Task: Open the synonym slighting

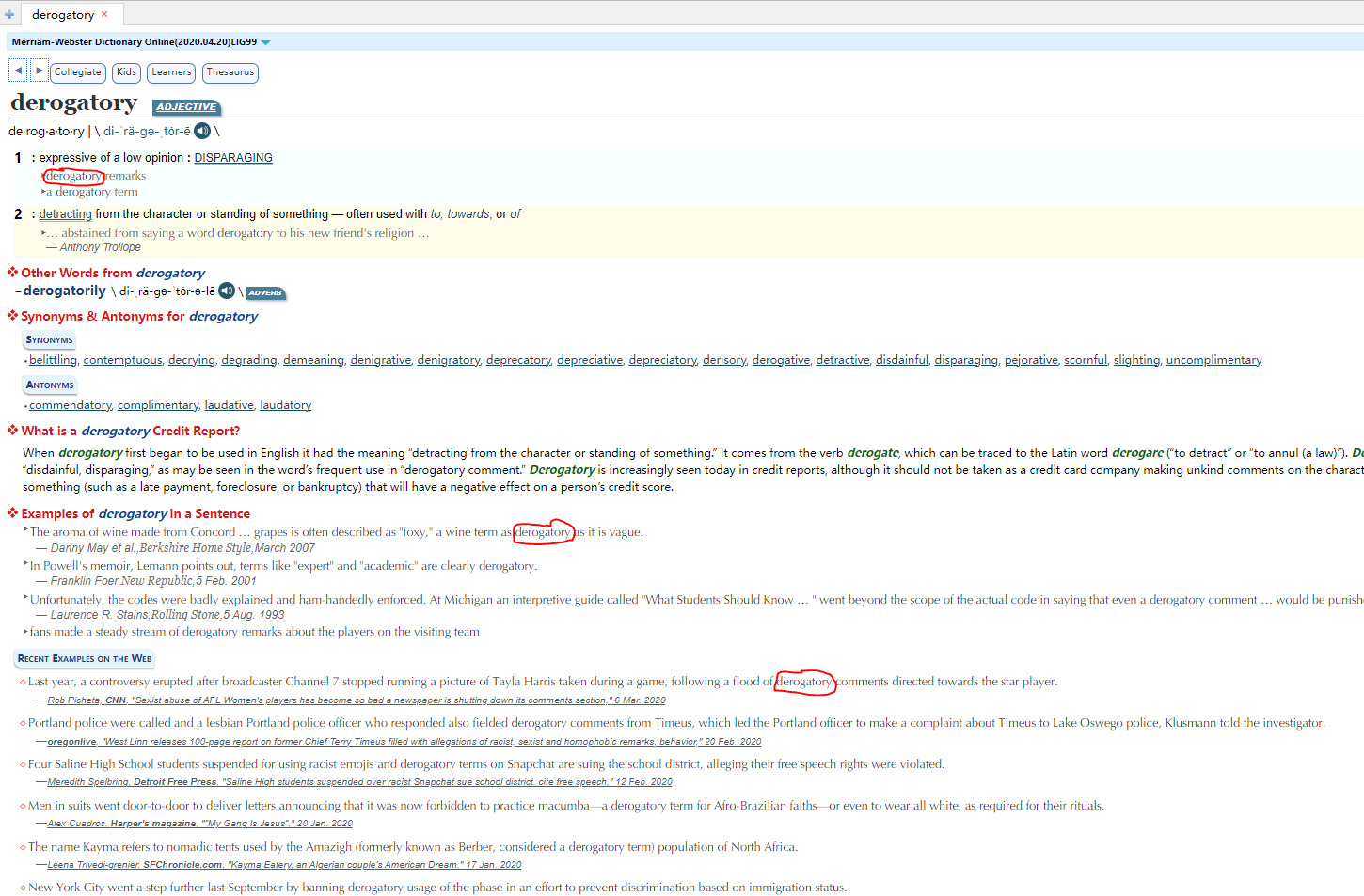Action: tap(1136, 360)
